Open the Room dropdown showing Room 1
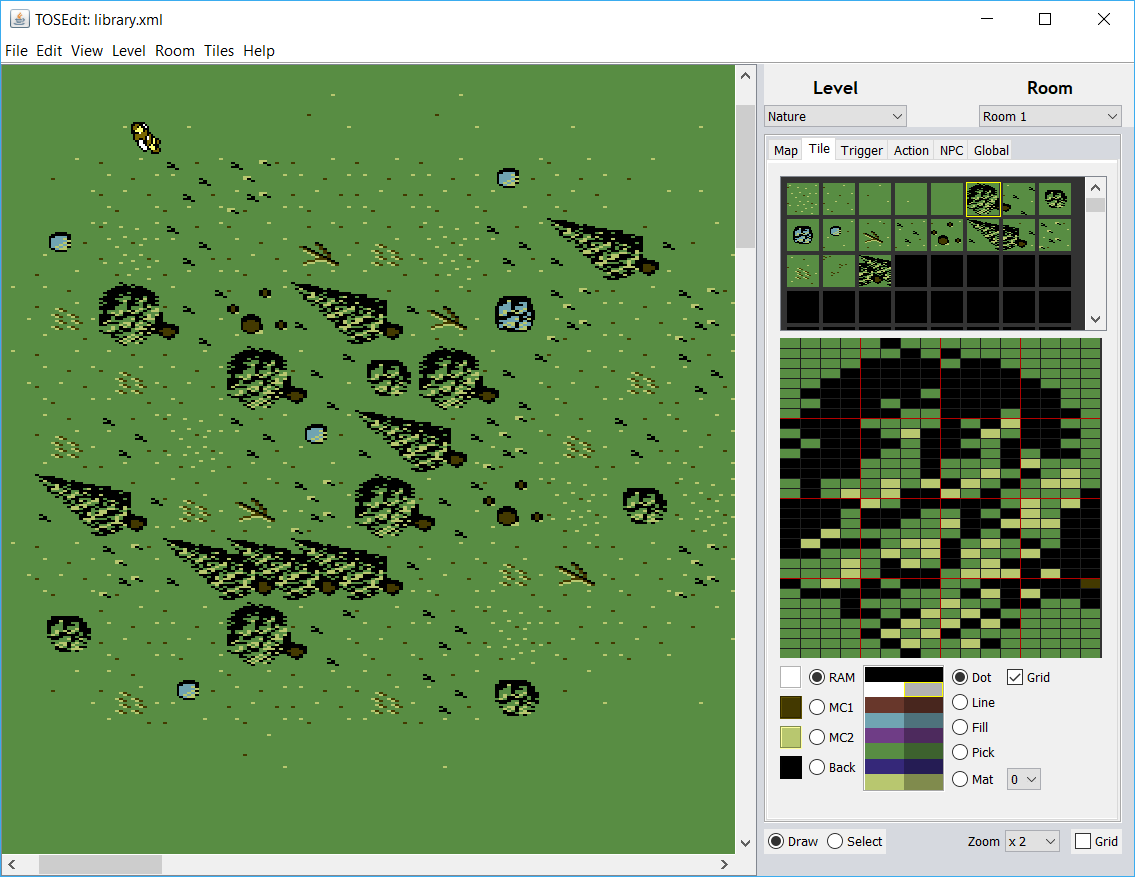 (1050, 116)
